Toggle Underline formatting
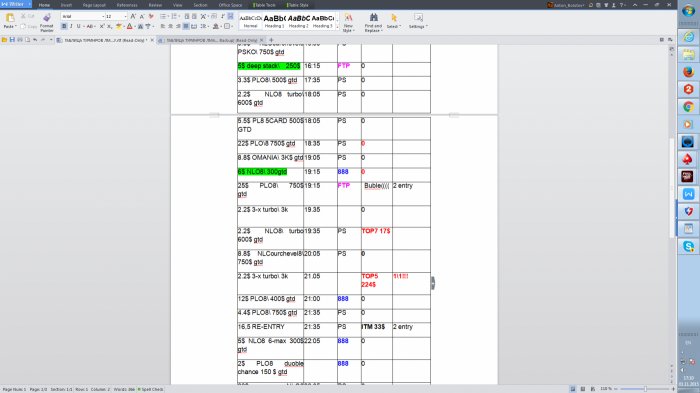 pyautogui.click(x=79, y=27)
